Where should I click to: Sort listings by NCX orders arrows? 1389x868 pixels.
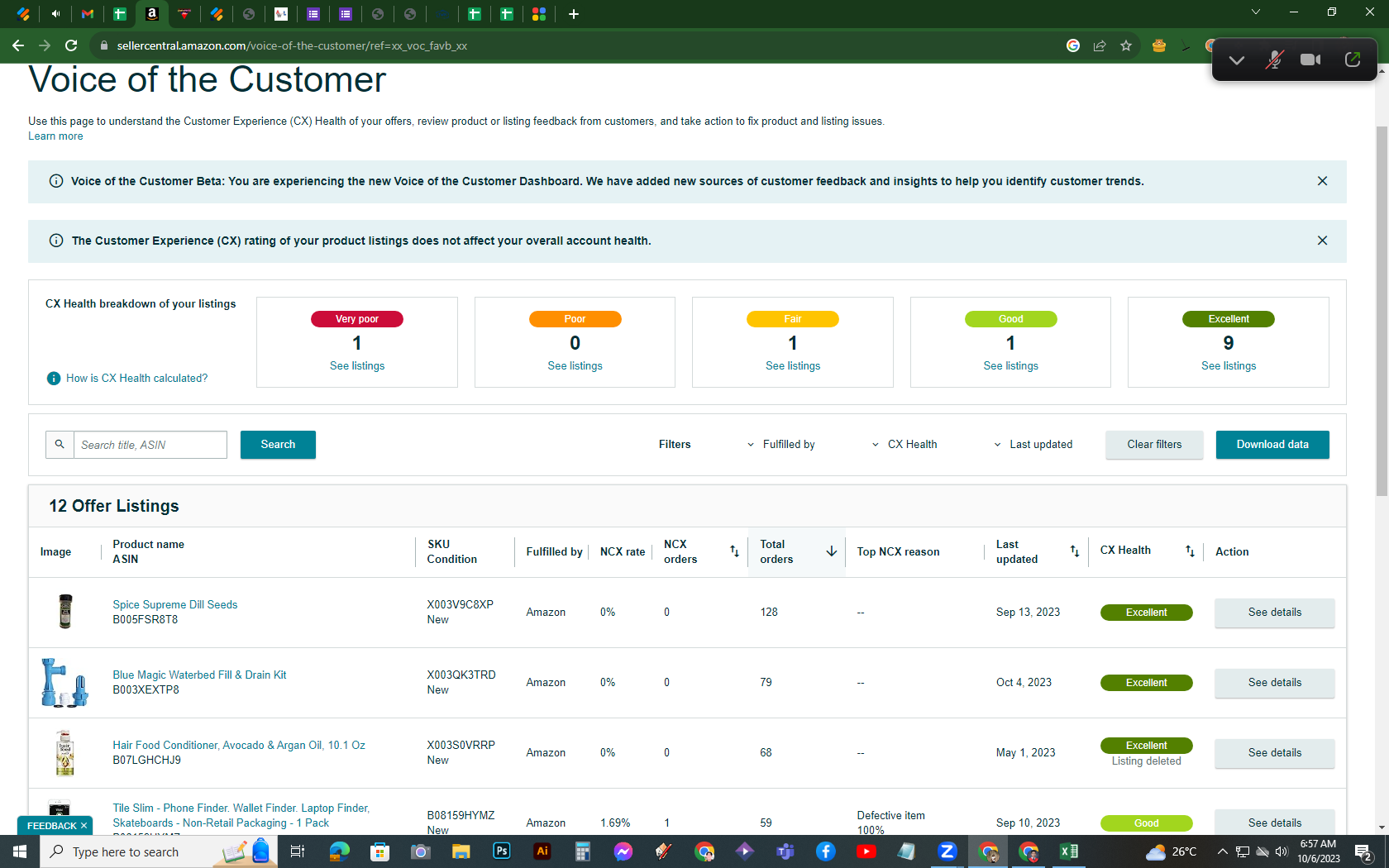tap(734, 551)
